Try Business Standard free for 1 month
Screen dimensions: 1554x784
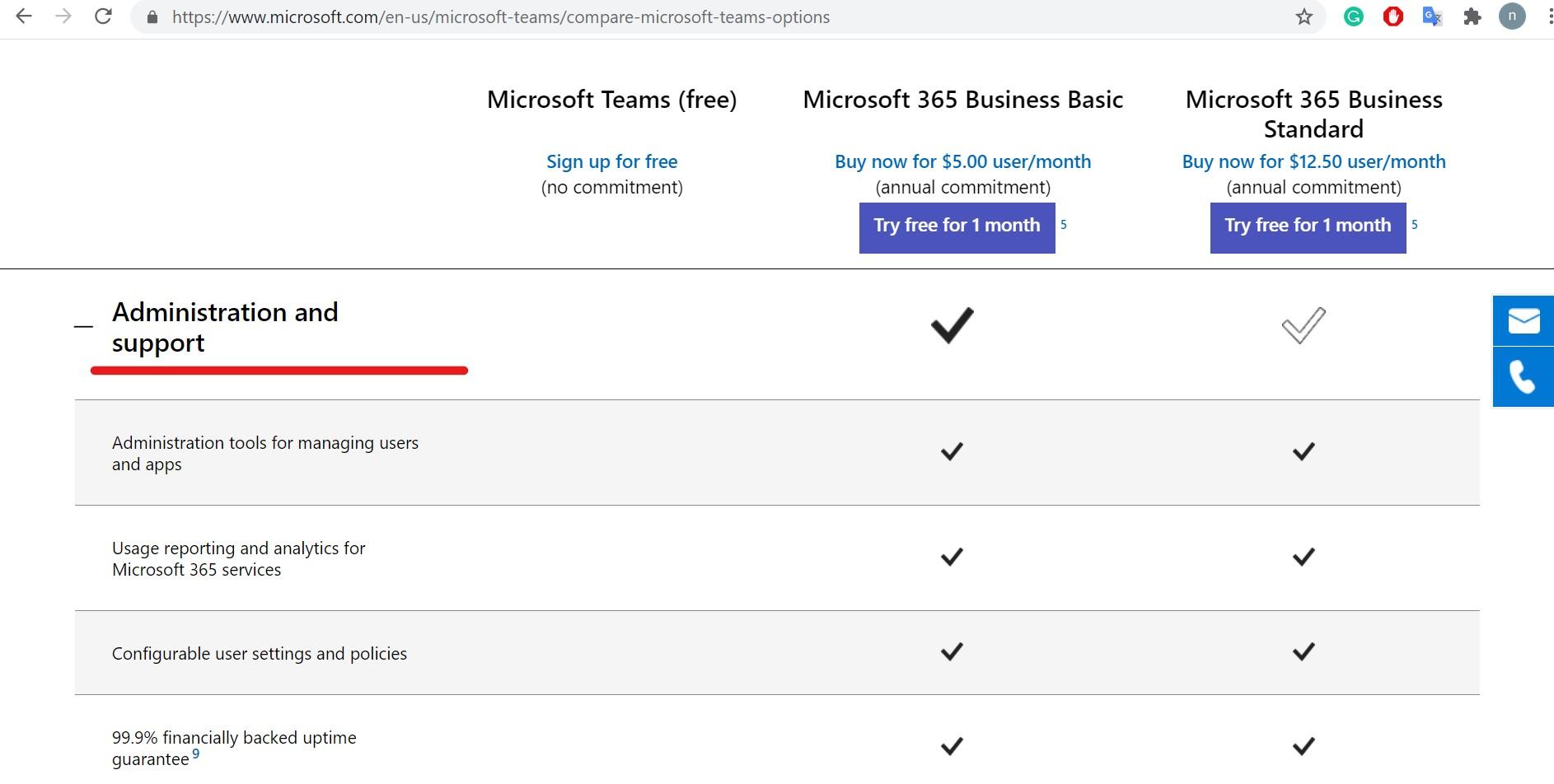point(1308,226)
